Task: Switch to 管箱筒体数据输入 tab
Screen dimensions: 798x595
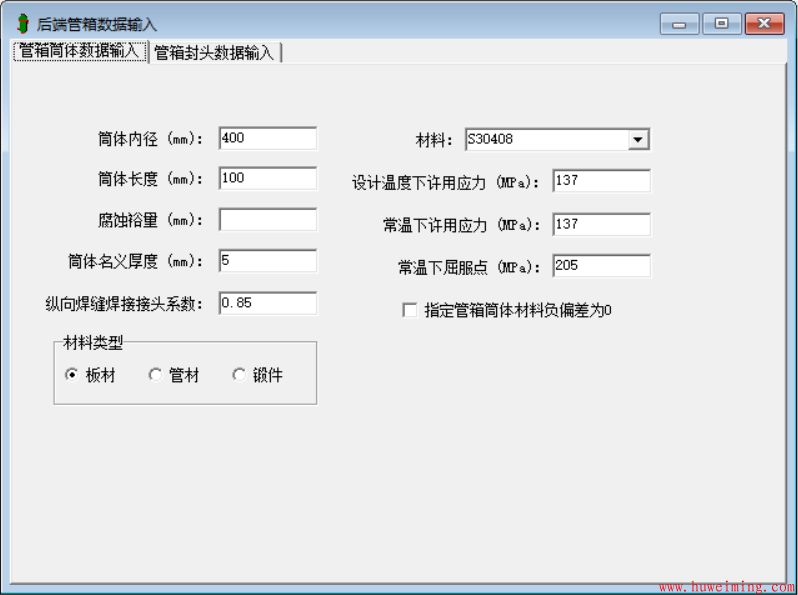Action: 79,51
